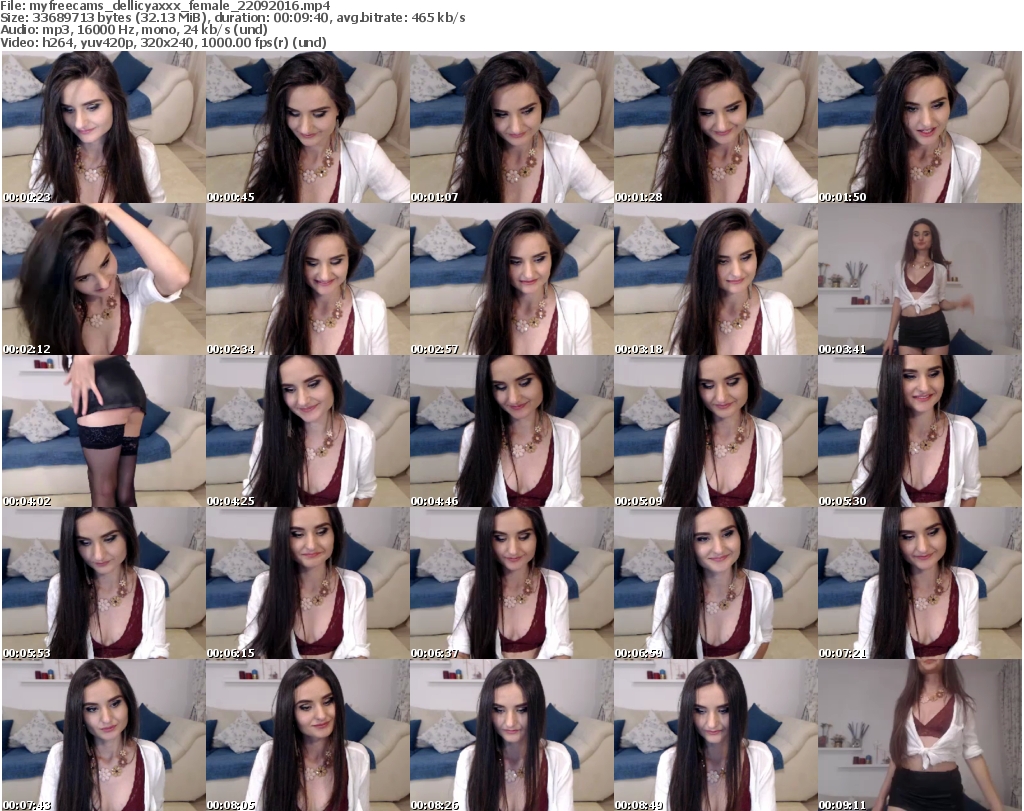Open the last thumbnail at 00:09:11

pyautogui.click(x=919, y=735)
